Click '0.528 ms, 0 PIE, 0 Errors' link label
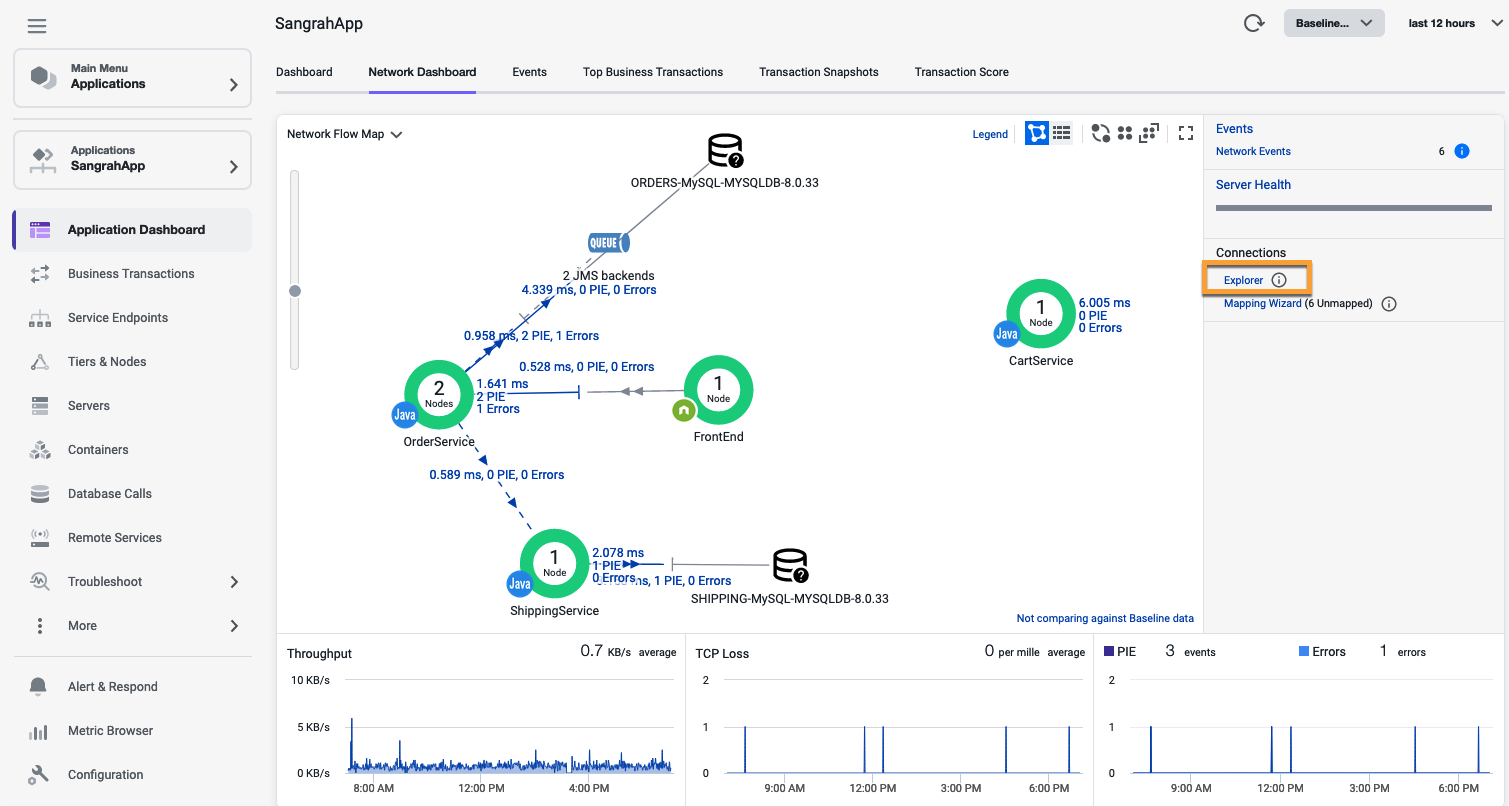 click(587, 367)
